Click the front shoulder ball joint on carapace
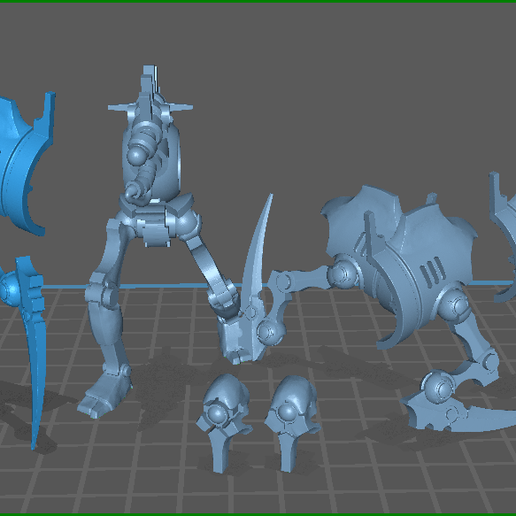Viewport: 516px width, 516px height. [341, 274]
